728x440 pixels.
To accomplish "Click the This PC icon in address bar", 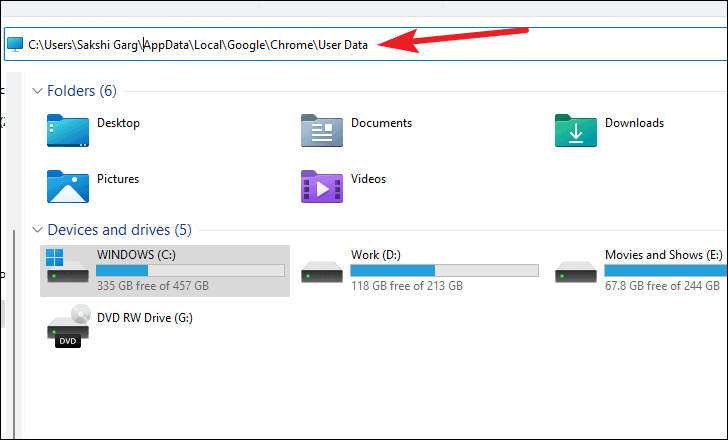I will click(15, 45).
